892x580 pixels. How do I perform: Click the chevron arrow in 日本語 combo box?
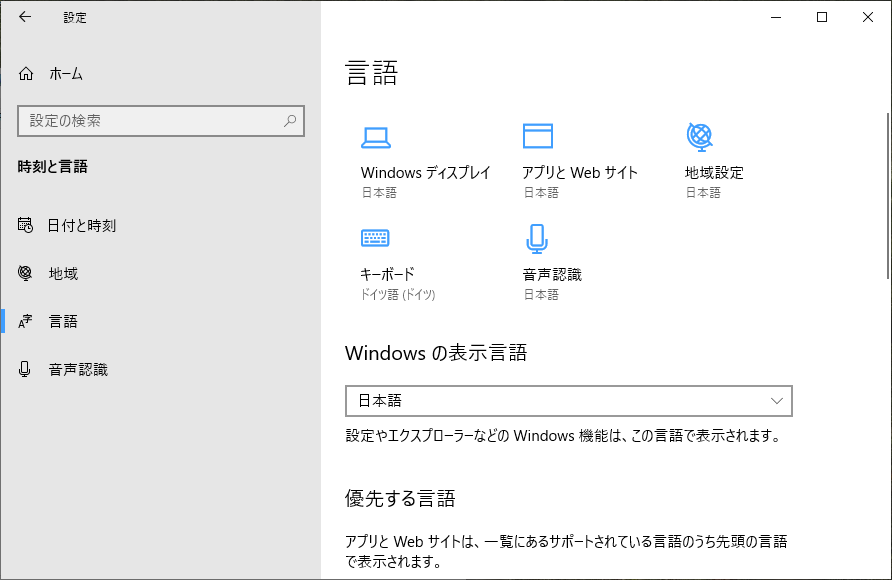click(x=777, y=401)
